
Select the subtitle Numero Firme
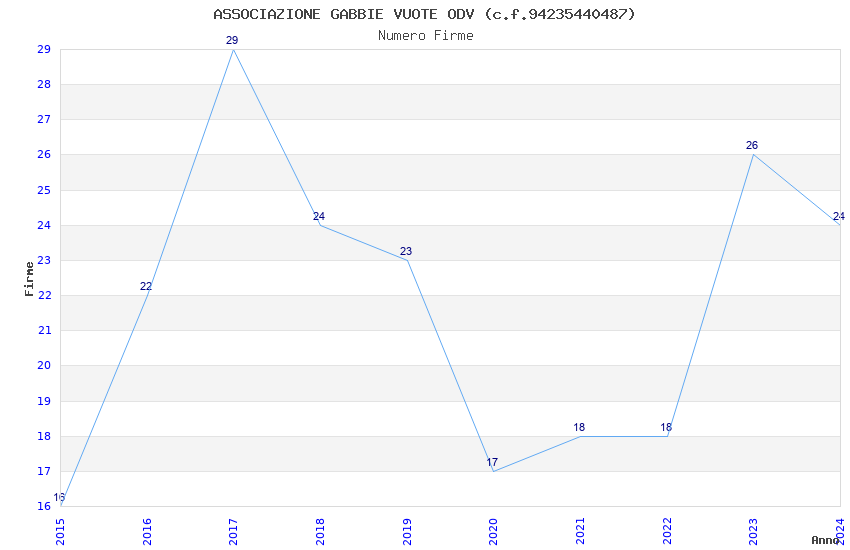click(x=426, y=36)
